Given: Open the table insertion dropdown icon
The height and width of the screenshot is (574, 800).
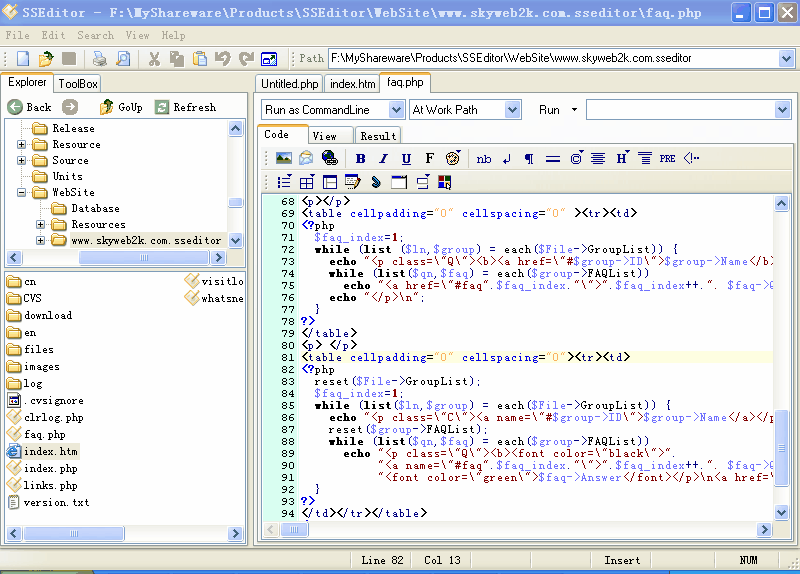Looking at the screenshot, I should [307, 182].
